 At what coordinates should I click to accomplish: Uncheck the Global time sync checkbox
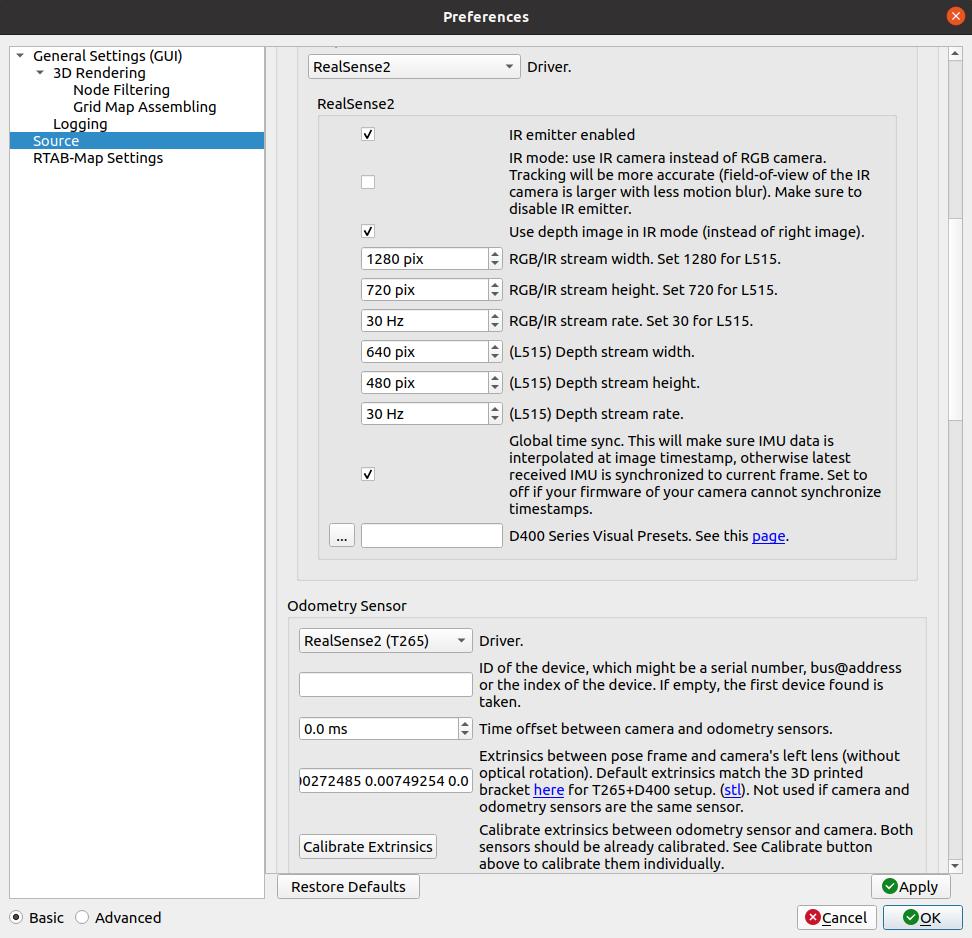[368, 474]
